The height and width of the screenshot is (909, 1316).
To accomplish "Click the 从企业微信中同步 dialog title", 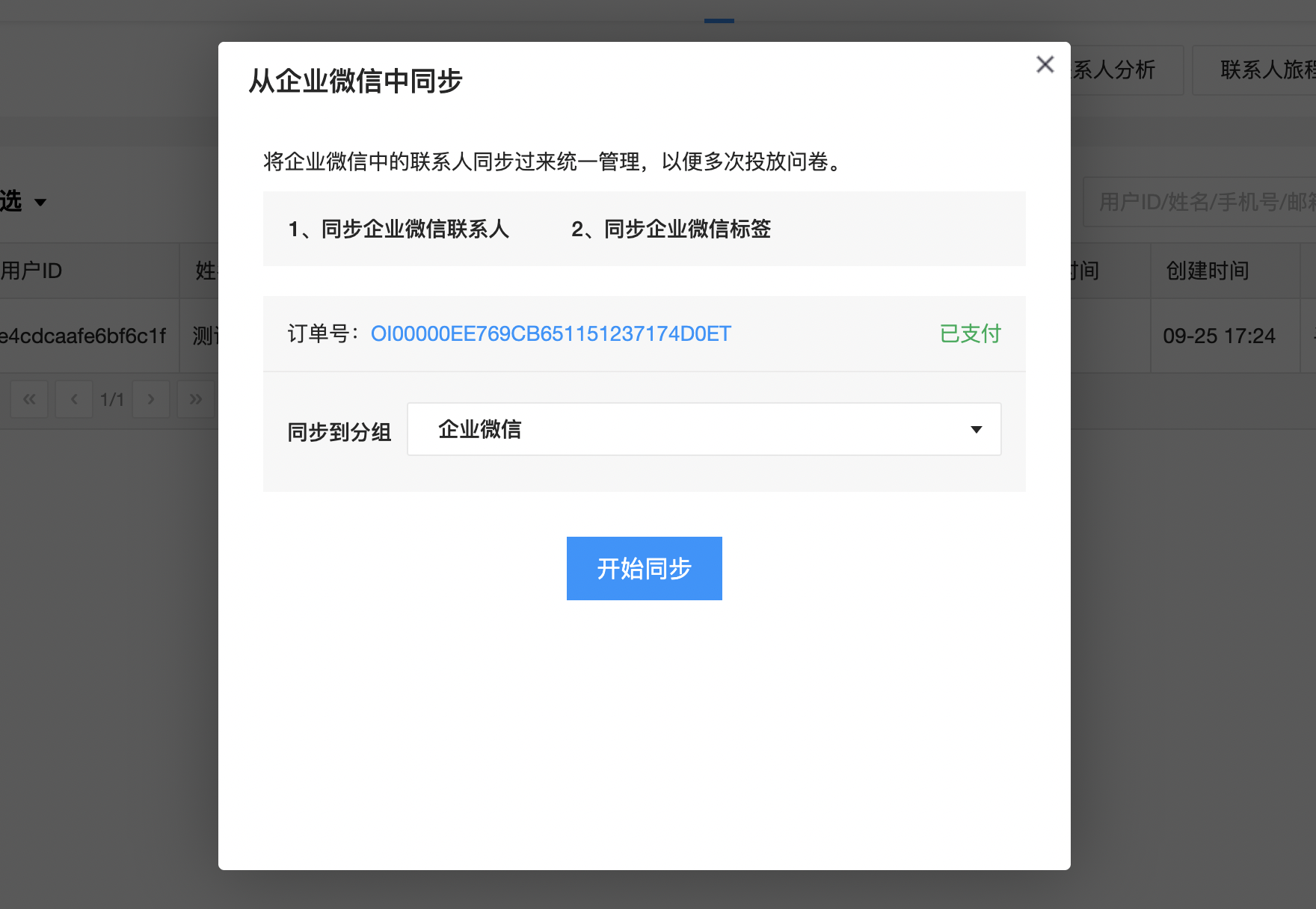I will 356,81.
